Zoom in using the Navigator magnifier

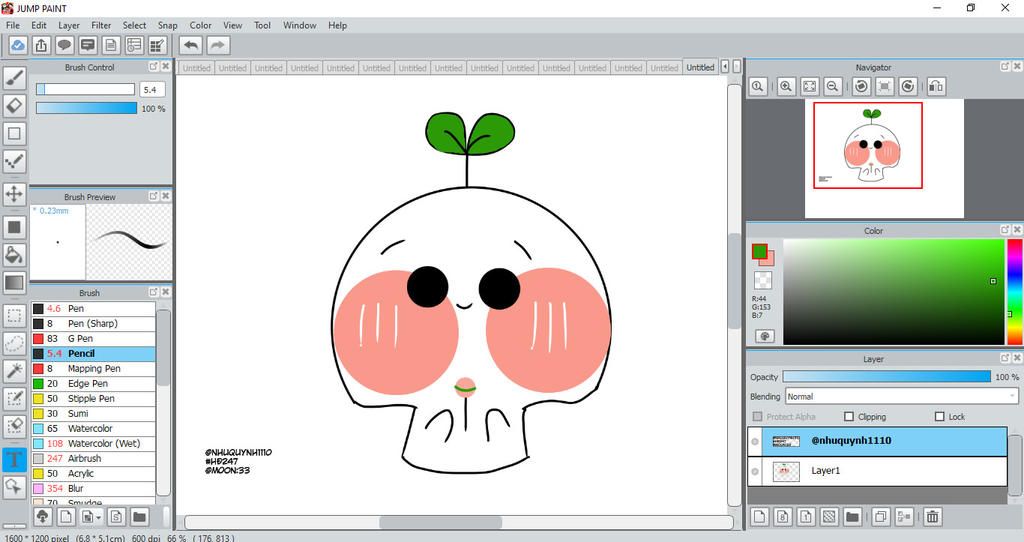click(786, 87)
